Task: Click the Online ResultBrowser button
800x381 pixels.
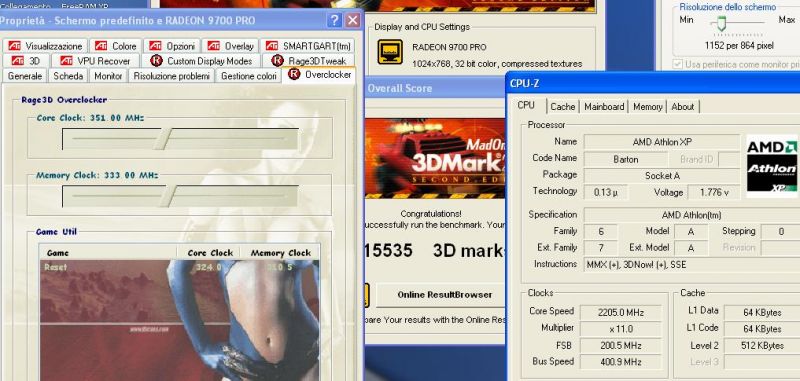Action: tap(444, 295)
